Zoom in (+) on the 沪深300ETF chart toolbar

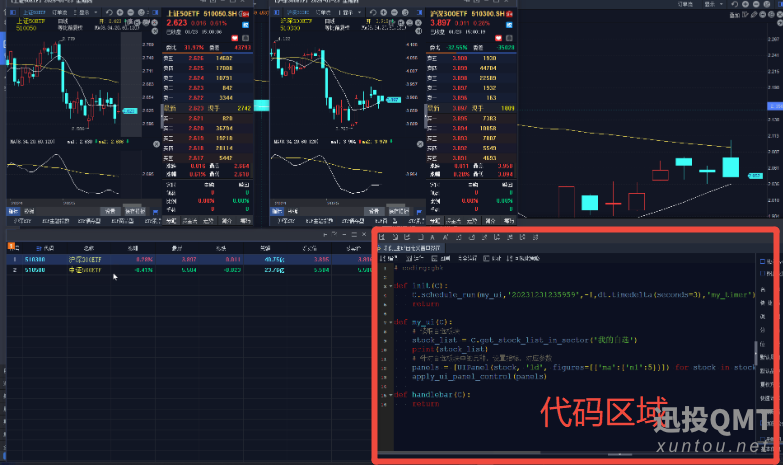(384, 12)
